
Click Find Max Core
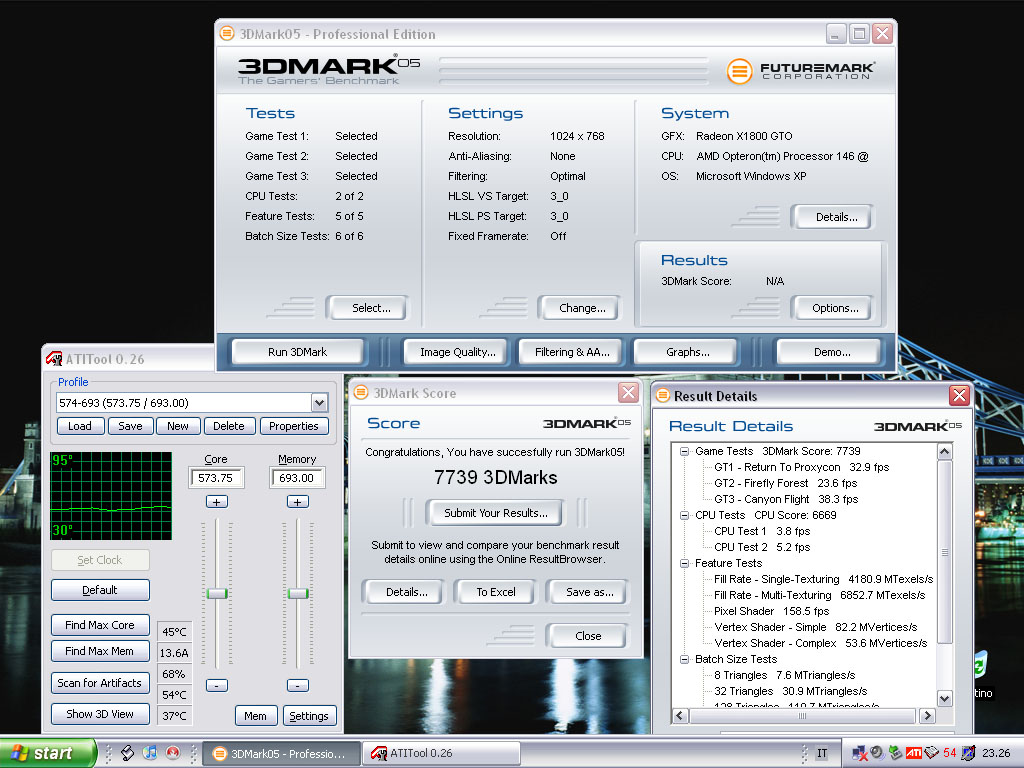click(x=100, y=625)
